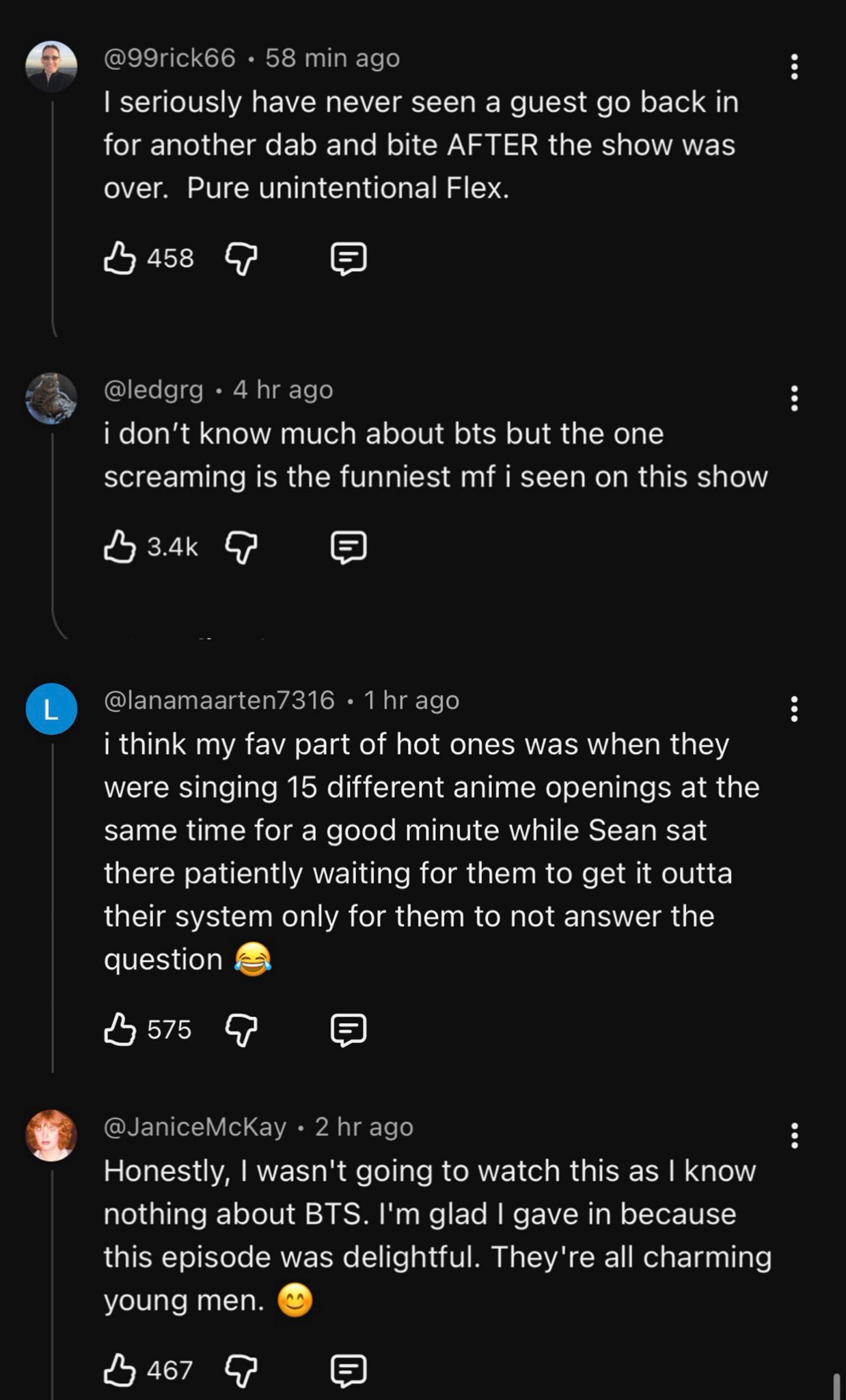Open more options for @lanamaarten7316's comment

[794, 709]
